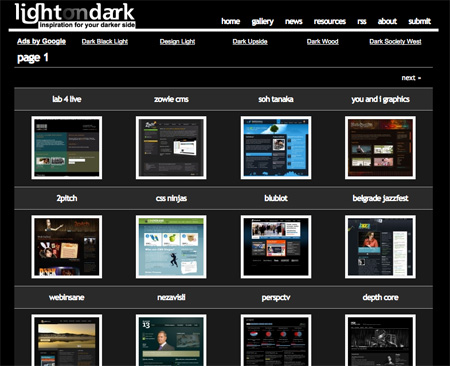Open the you and i graphics thumbnail
Image resolution: width=450 pixels, height=366 pixels.
click(x=380, y=148)
